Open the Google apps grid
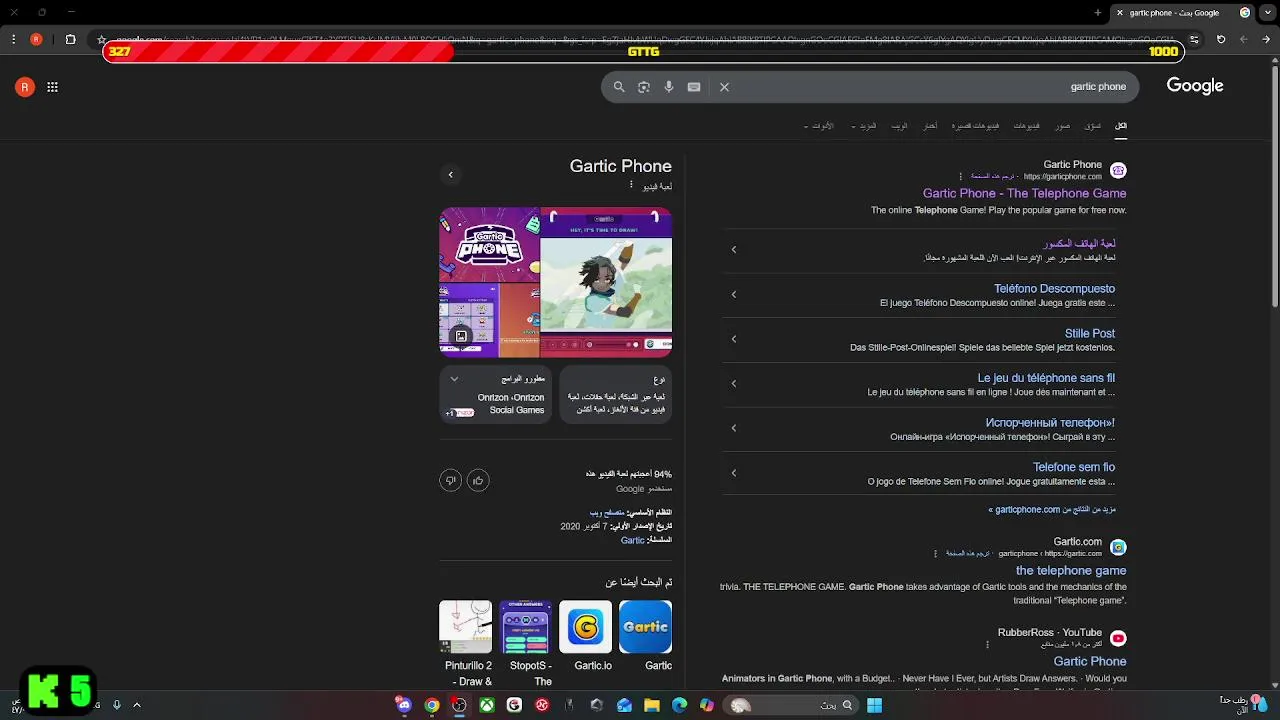Viewport: 1280px width, 720px height. (x=52, y=87)
